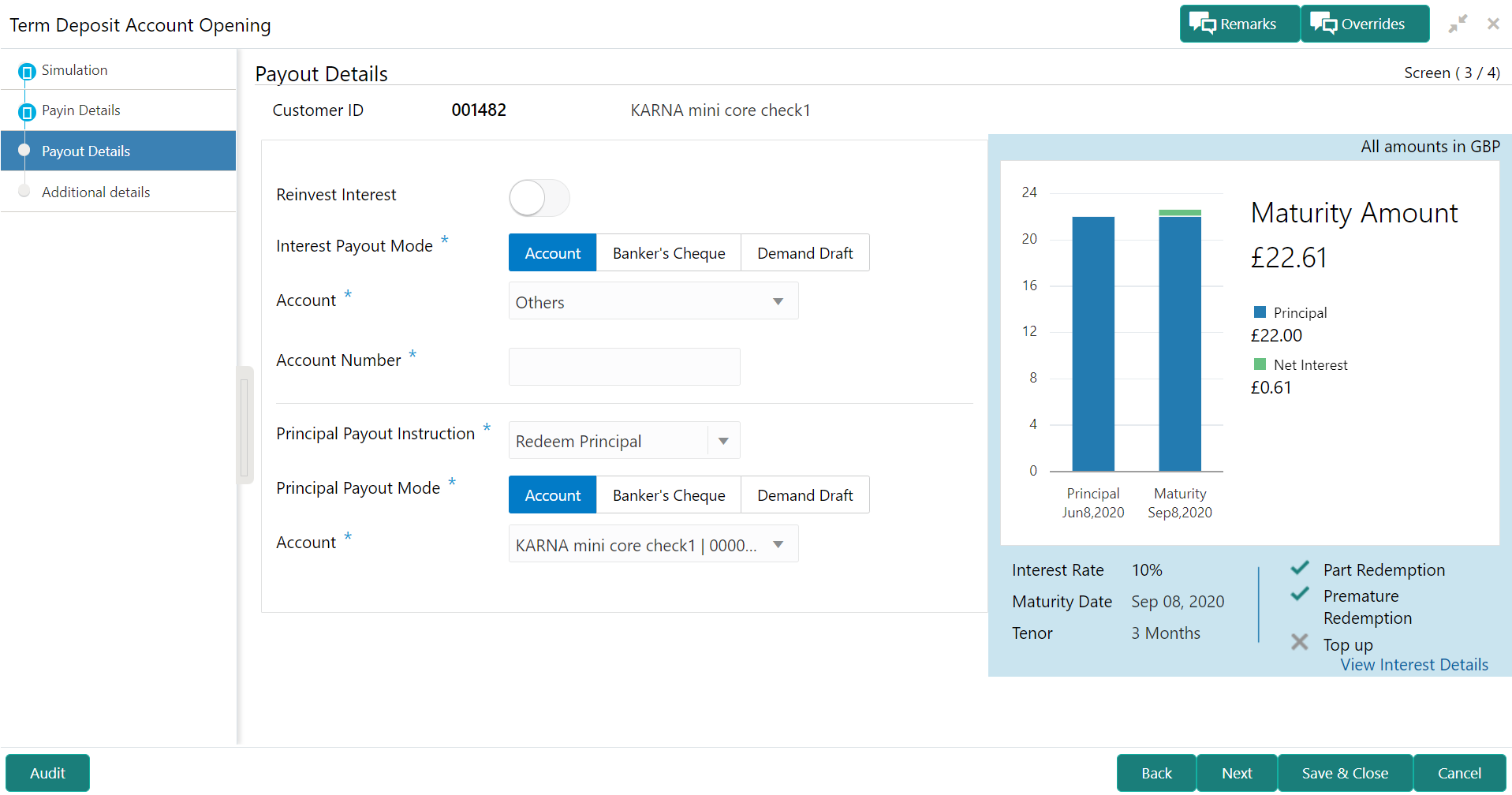This screenshot has height=795, width=1512.
Task: Click the sidebar collapse handle
Action: tap(245, 425)
